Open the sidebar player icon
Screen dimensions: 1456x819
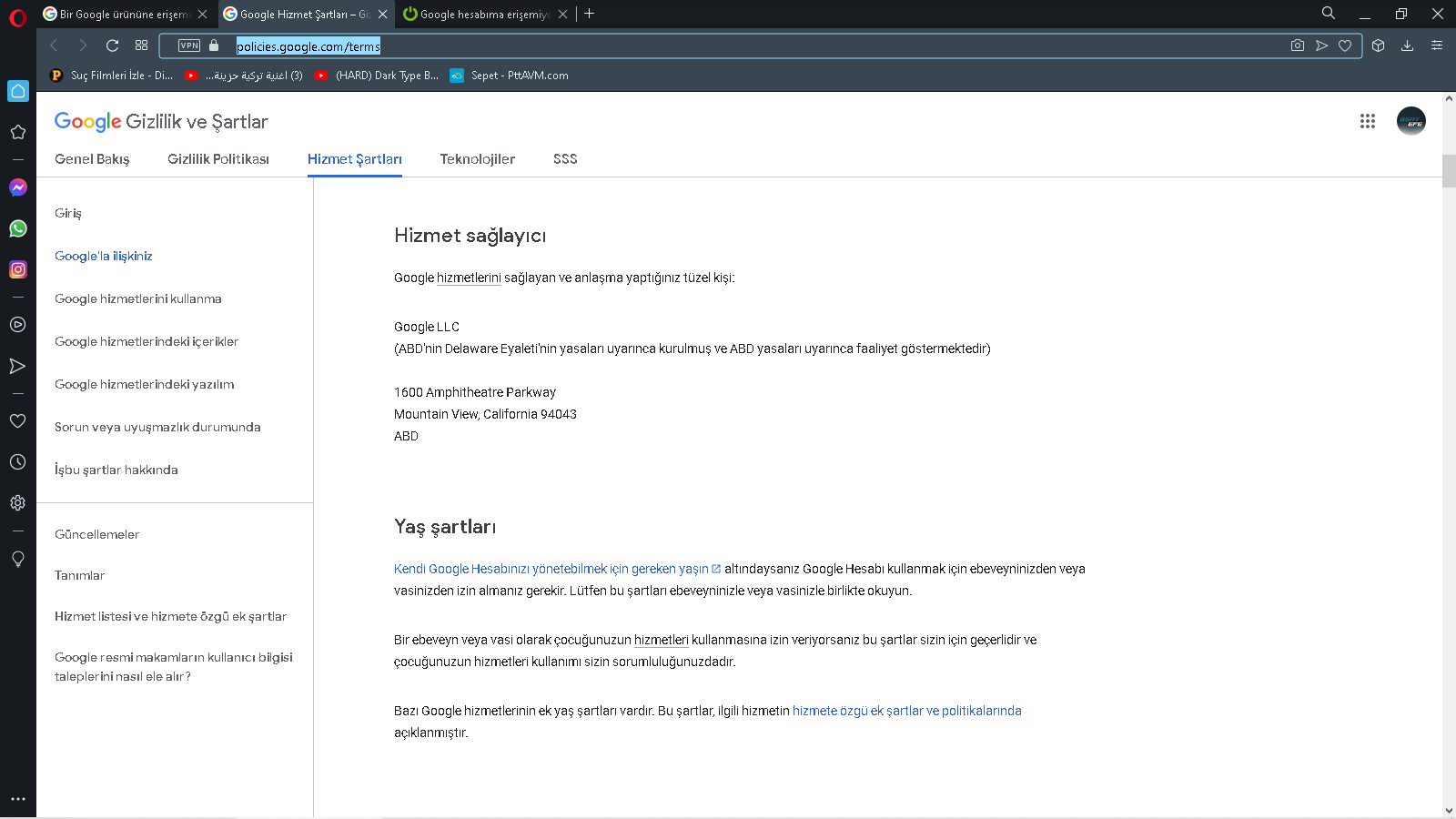pos(17,325)
